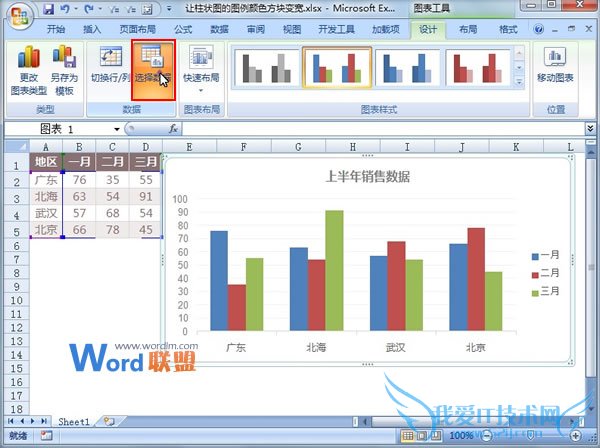The image size is (600, 448).
Task: Select the green 北海 bar
Action: coord(334,270)
